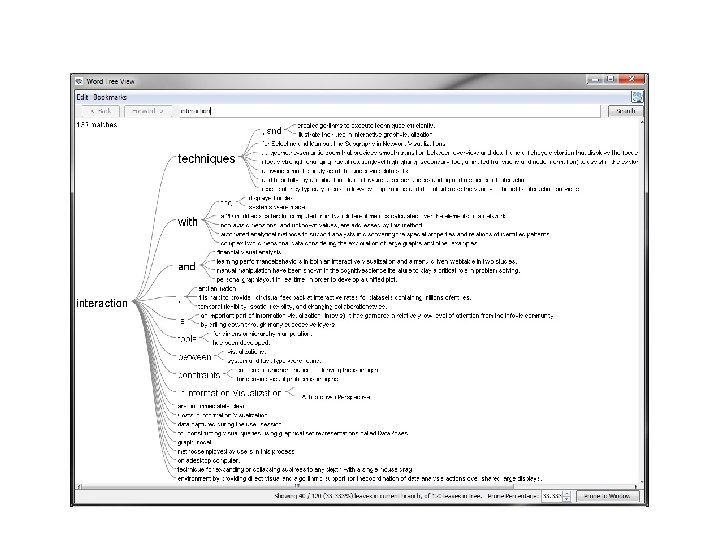Click the Search button
The image size is (720, 540).
point(624,111)
